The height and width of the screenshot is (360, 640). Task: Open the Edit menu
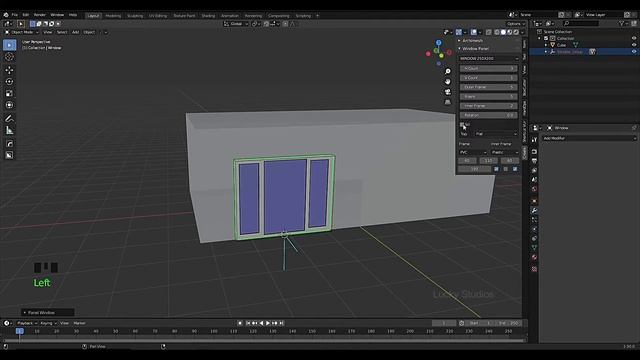point(26,15)
